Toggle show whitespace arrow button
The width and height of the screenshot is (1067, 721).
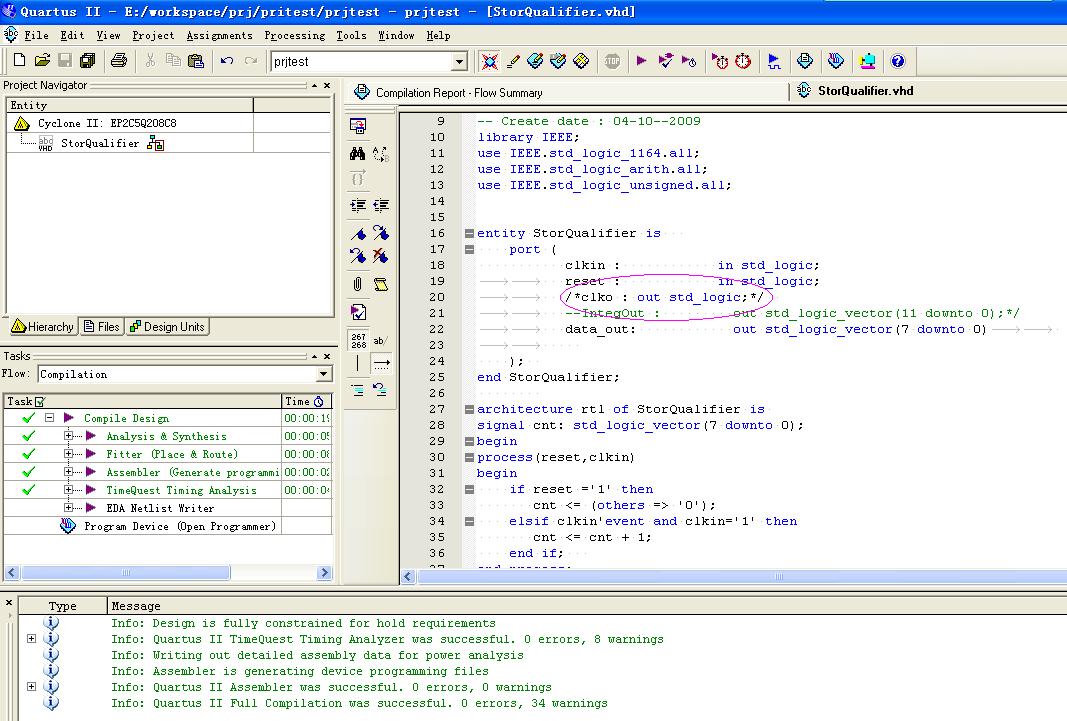pyautogui.click(x=381, y=363)
